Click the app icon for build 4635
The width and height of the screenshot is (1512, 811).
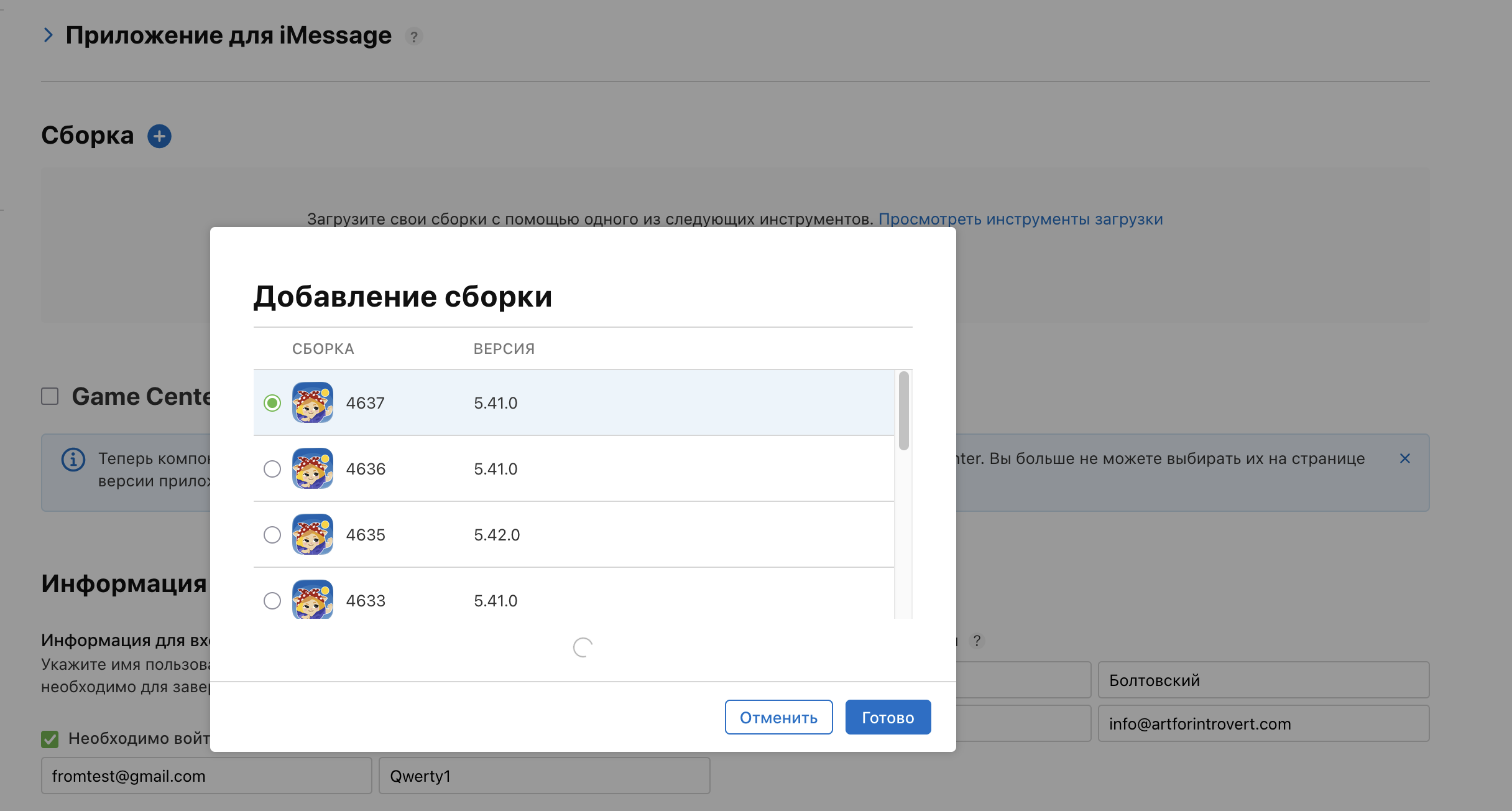313,534
